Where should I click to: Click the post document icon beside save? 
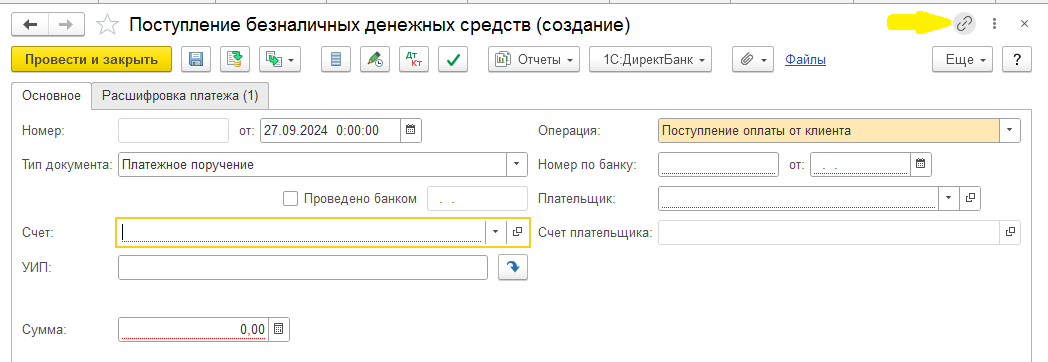point(235,59)
